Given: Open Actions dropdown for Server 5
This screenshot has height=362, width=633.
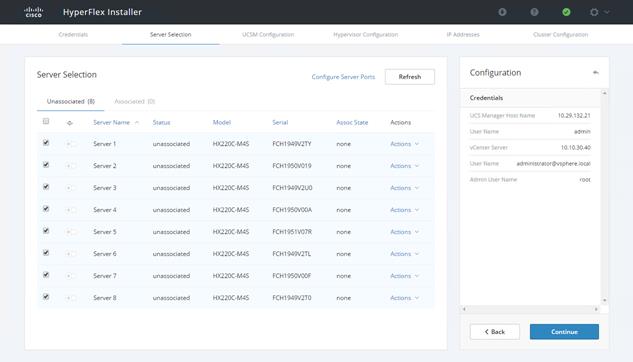Looking at the screenshot, I should point(405,232).
